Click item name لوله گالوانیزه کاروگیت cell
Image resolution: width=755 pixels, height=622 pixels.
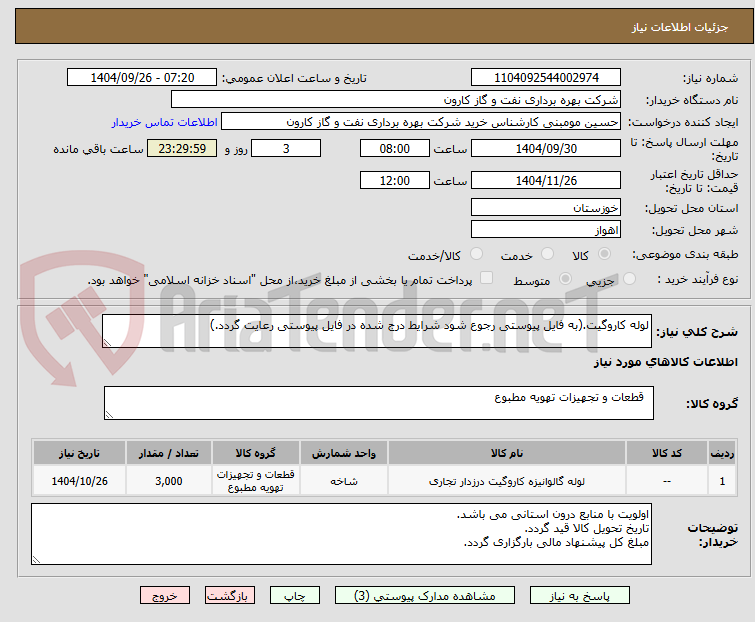[507, 481]
